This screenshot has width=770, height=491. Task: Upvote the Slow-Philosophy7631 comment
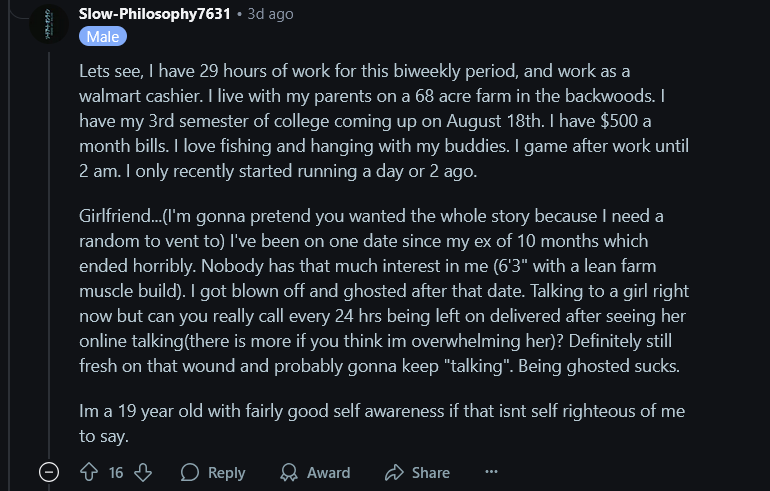click(89, 472)
